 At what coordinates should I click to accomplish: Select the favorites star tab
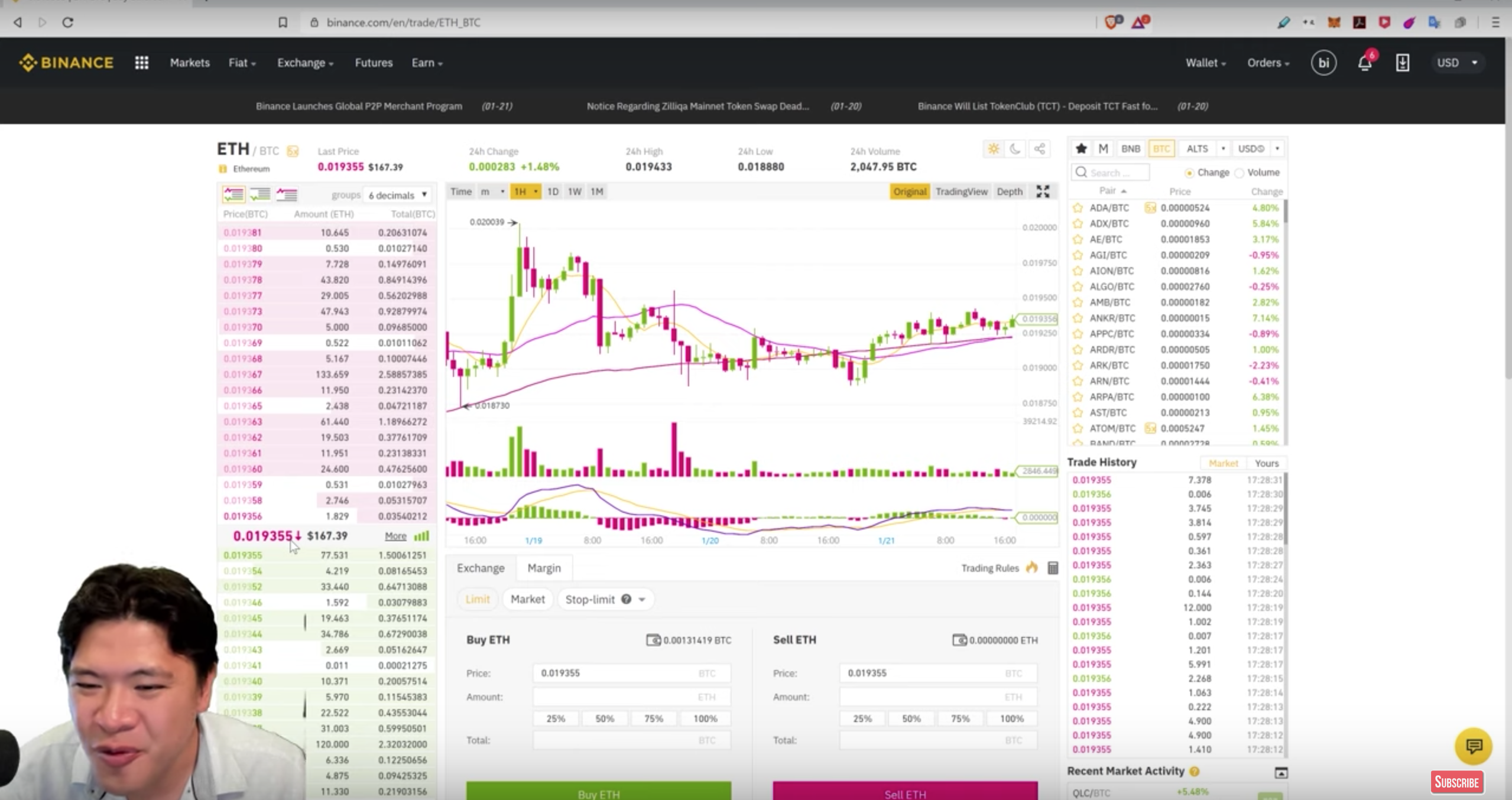coord(1081,148)
